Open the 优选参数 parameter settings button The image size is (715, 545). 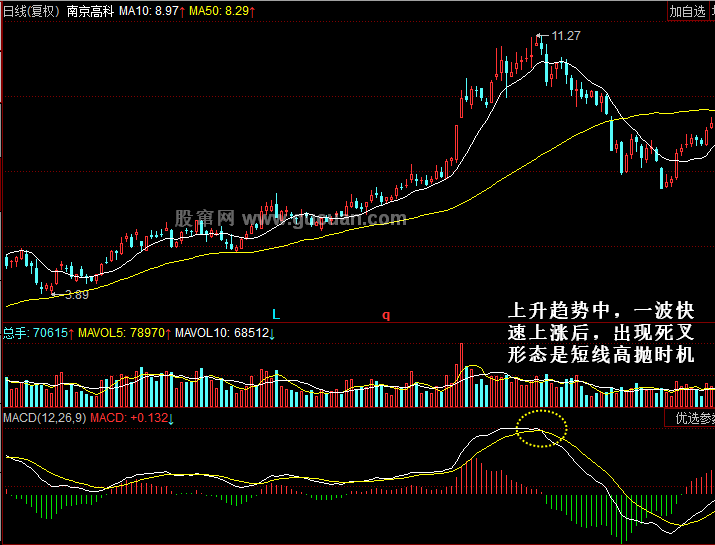[x=690, y=418]
